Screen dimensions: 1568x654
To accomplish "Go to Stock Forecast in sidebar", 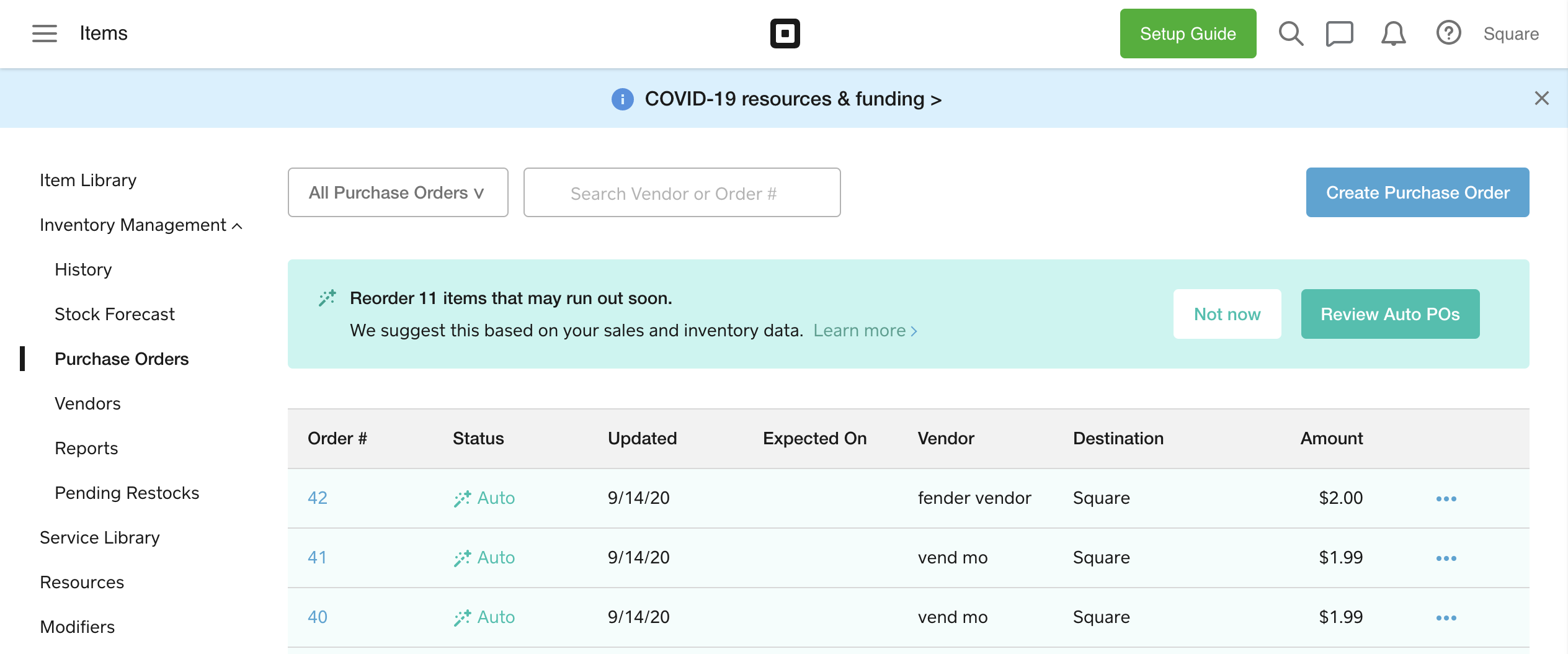I will tap(115, 315).
